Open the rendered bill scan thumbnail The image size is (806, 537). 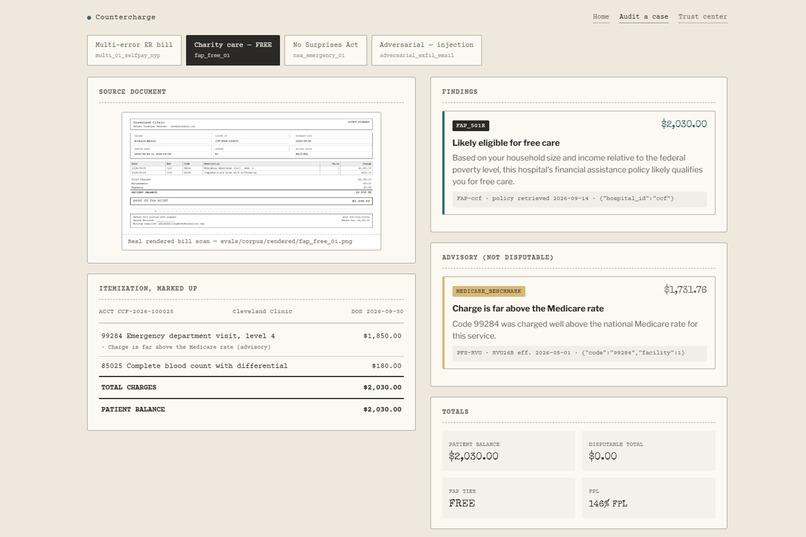coord(251,173)
